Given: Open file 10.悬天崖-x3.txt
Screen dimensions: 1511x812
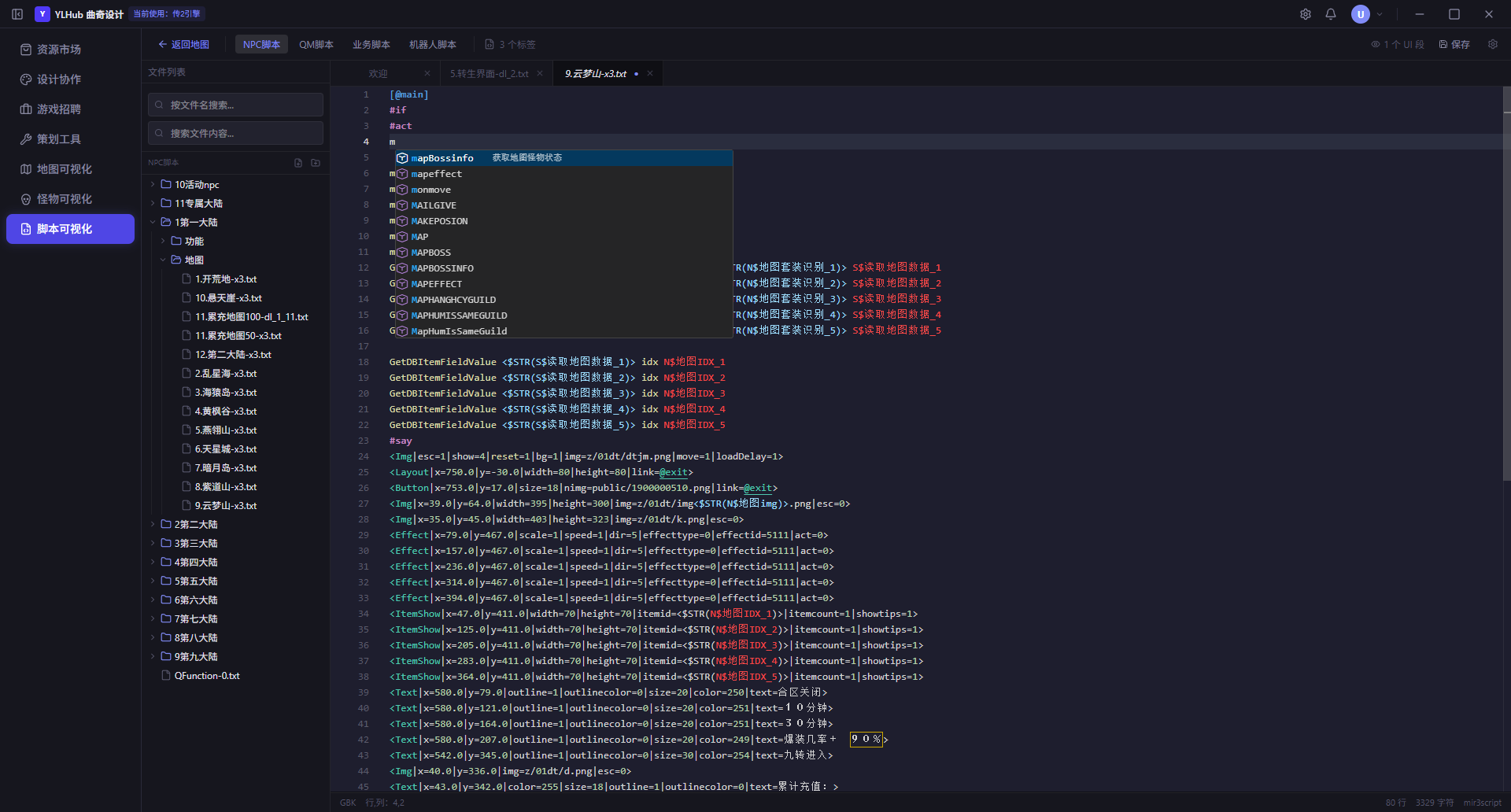Looking at the screenshot, I should [228, 298].
